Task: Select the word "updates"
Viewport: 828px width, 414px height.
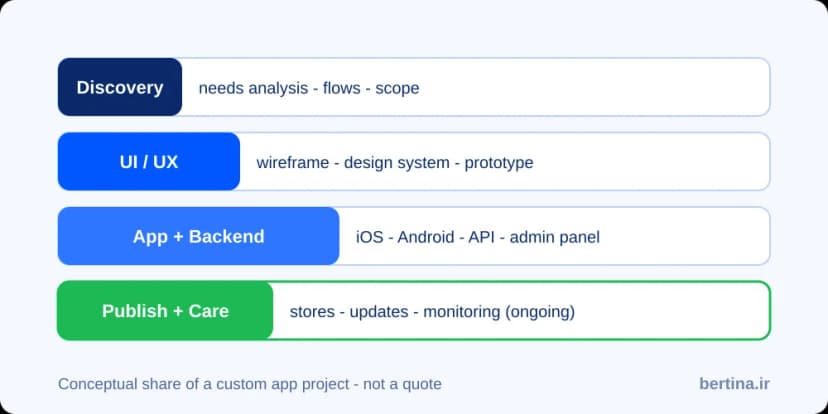Action: coord(379,312)
